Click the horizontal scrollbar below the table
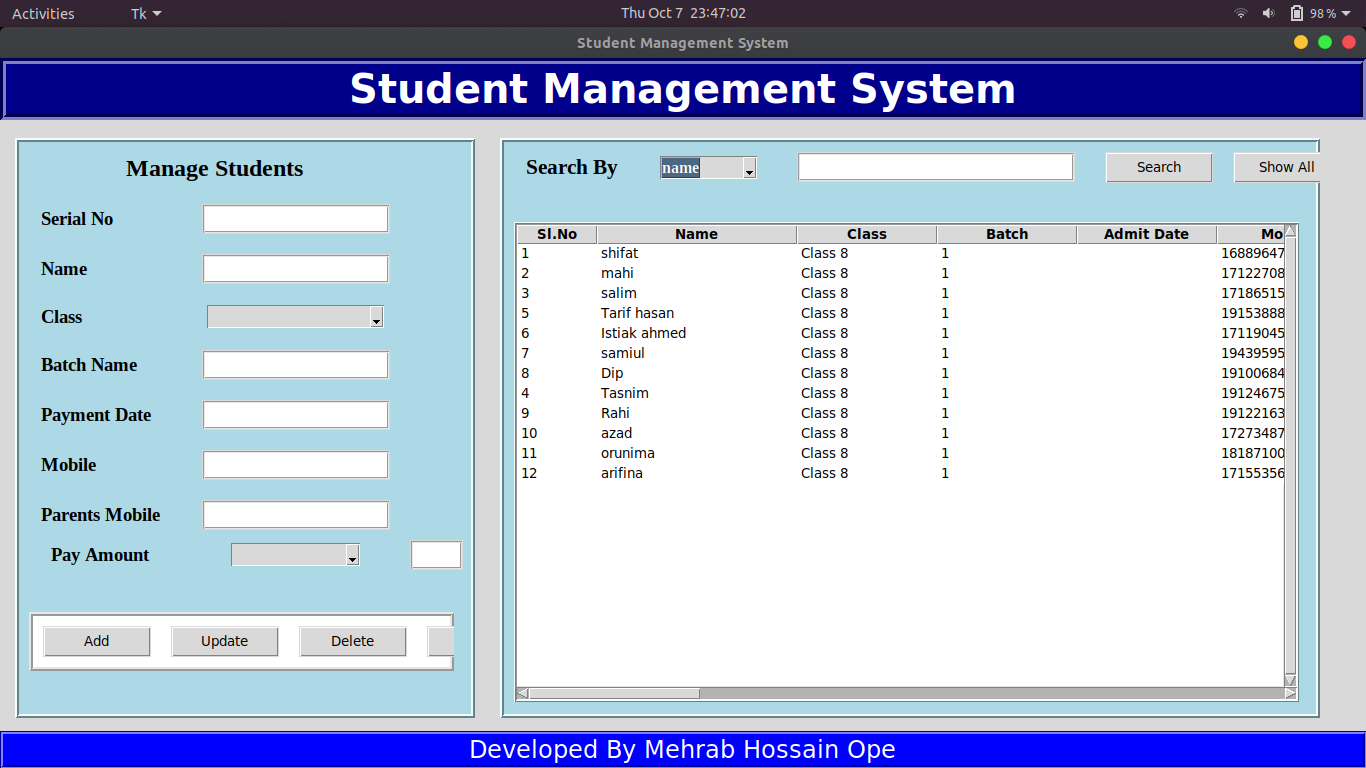 click(x=607, y=692)
